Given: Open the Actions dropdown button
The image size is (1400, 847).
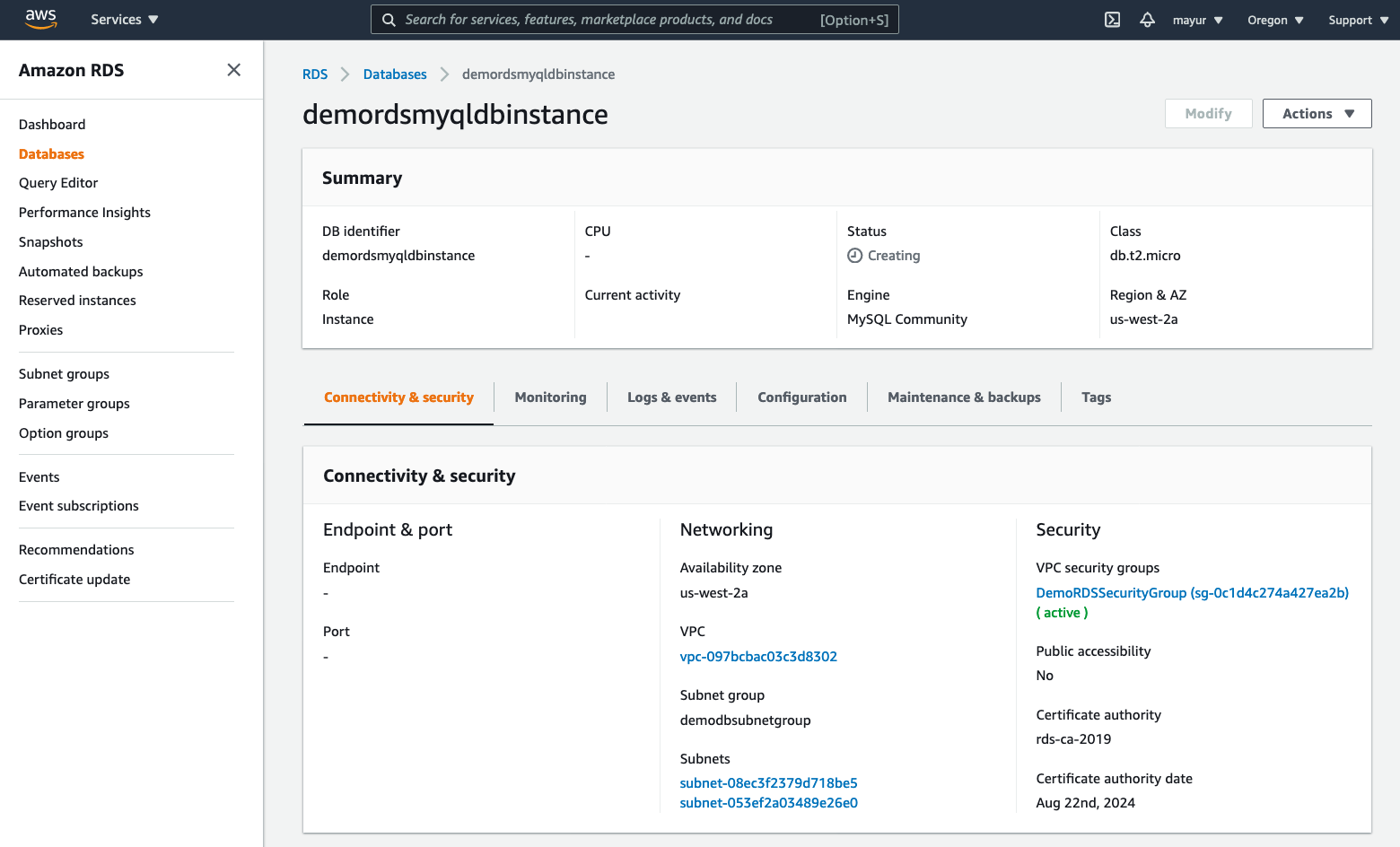Looking at the screenshot, I should pos(1317,114).
